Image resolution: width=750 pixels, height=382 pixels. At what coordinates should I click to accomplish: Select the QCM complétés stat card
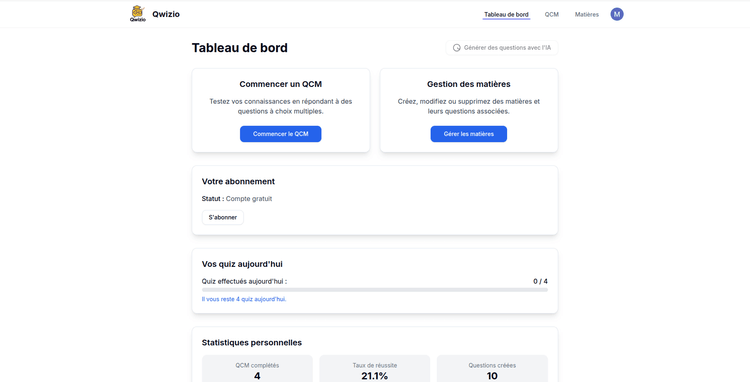click(257, 369)
